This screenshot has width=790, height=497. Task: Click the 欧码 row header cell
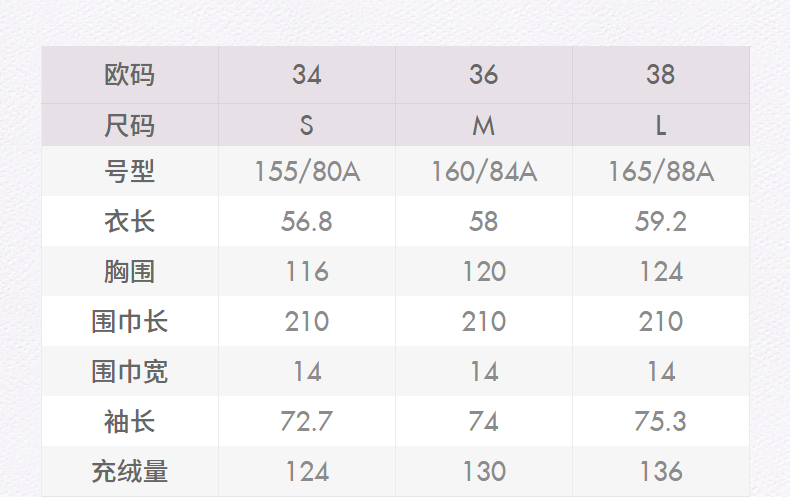coord(130,75)
